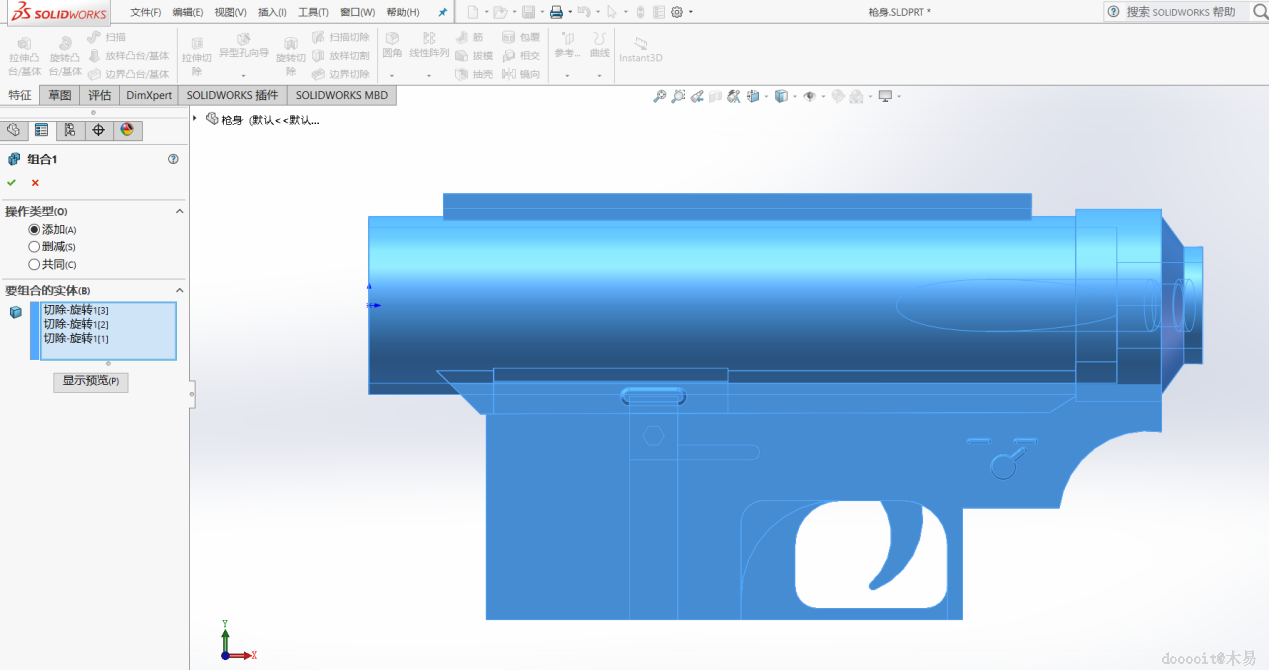Open the DisplayManager color sphere tab
The width and height of the screenshot is (1269, 670).
[x=126, y=130]
